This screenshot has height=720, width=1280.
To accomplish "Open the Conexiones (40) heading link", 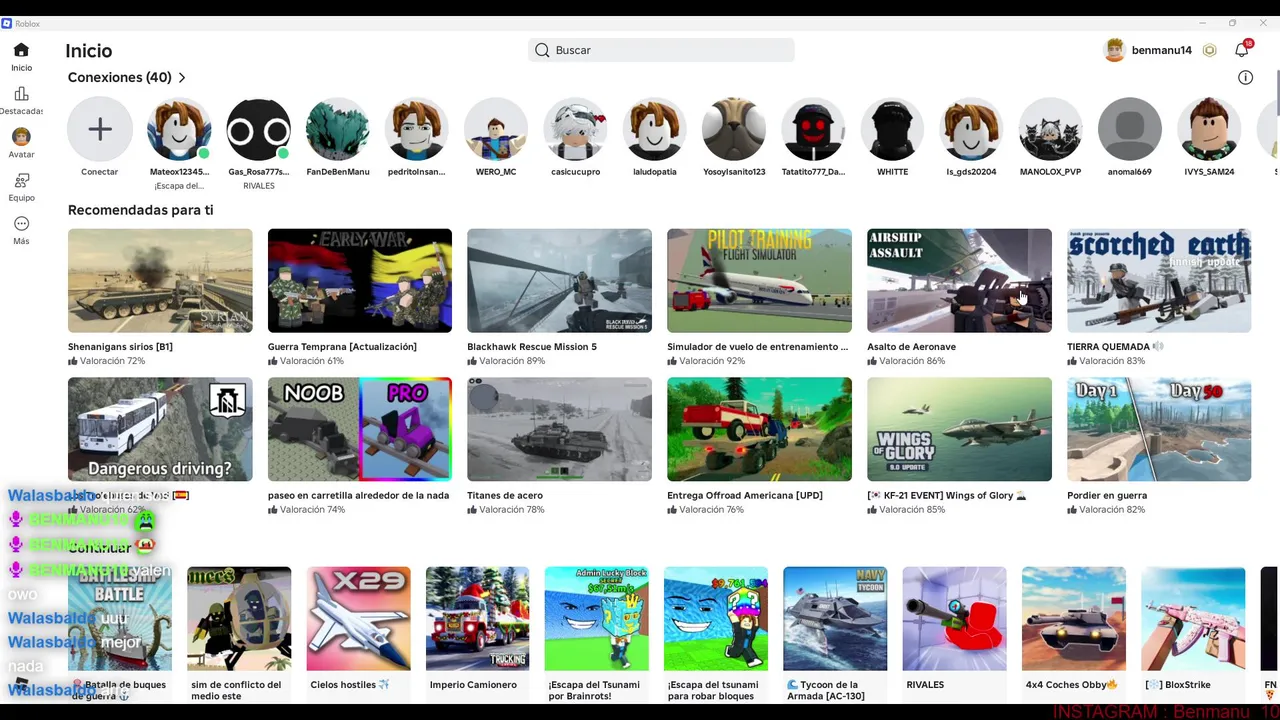I will pyautogui.click(x=120, y=77).
